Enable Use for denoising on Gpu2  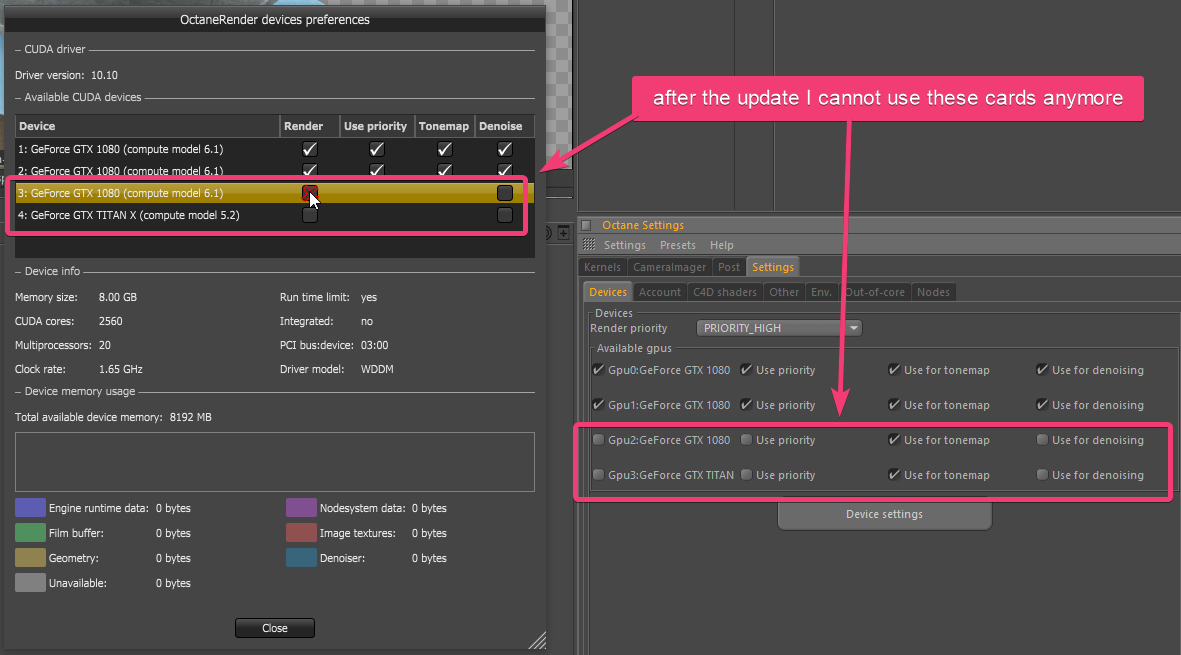point(1042,440)
